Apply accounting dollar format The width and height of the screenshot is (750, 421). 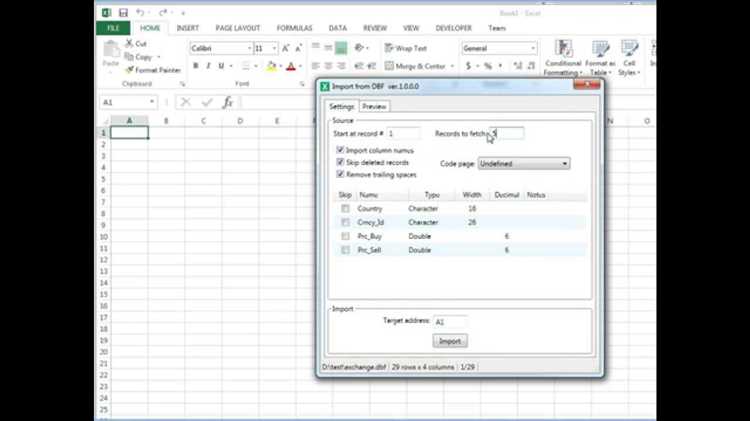468,66
